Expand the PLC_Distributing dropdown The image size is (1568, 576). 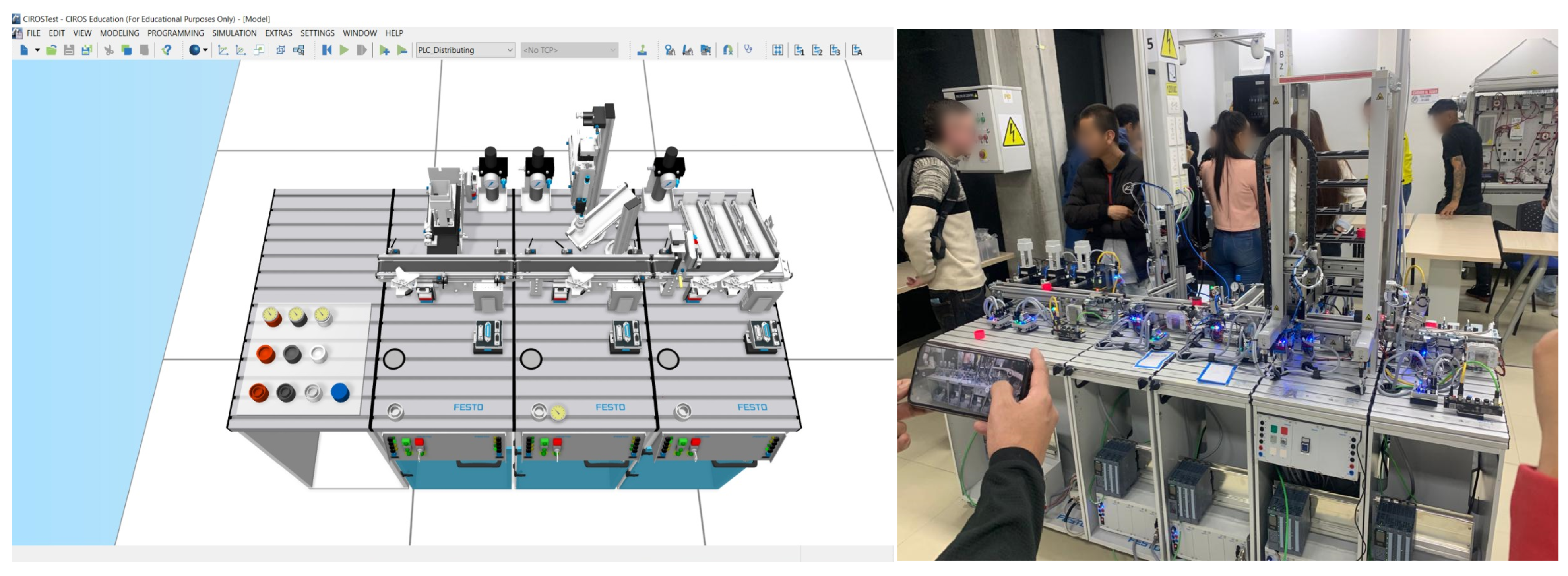[x=510, y=50]
